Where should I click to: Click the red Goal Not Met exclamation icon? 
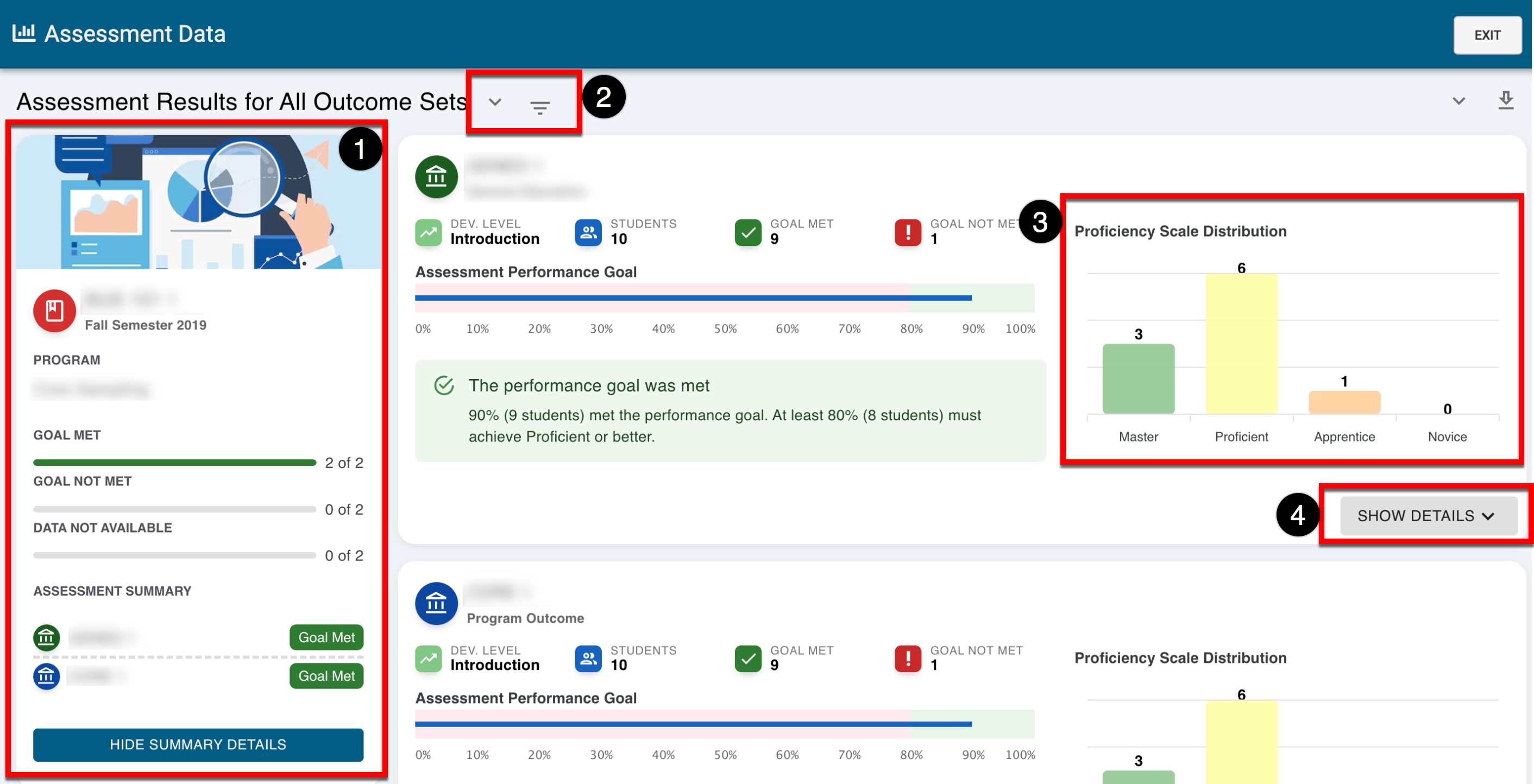click(908, 232)
